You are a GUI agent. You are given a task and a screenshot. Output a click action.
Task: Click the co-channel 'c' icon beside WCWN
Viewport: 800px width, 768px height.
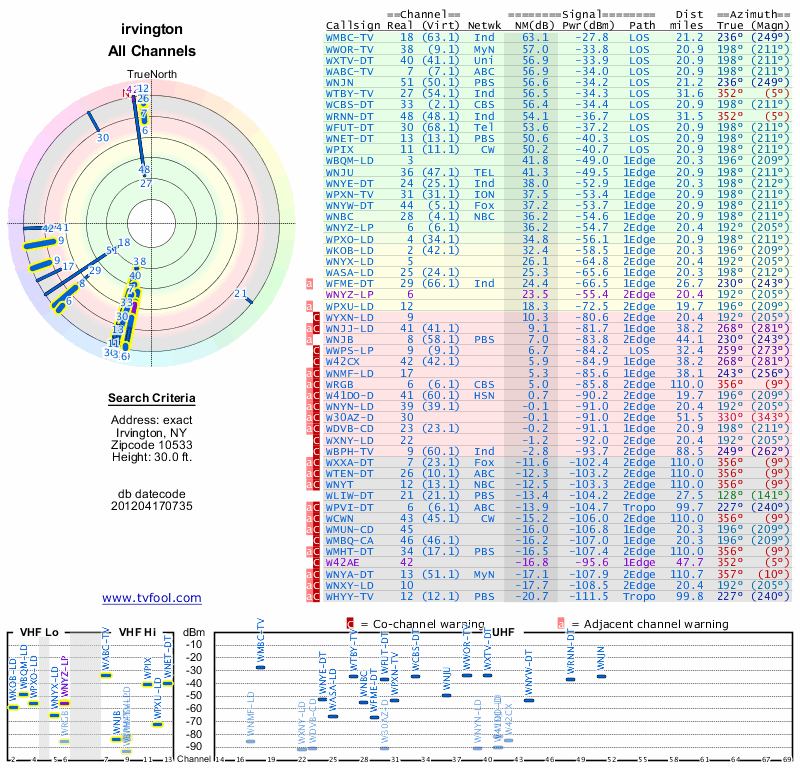[316, 518]
